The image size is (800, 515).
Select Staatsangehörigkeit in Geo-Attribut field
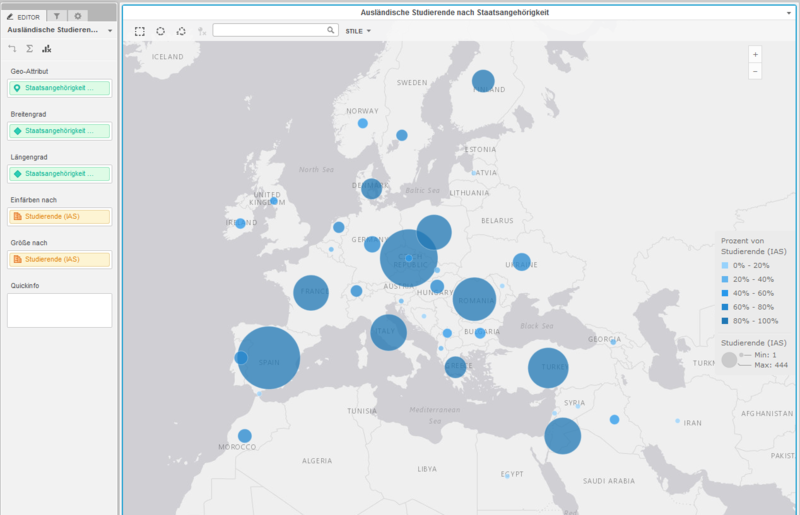59,88
